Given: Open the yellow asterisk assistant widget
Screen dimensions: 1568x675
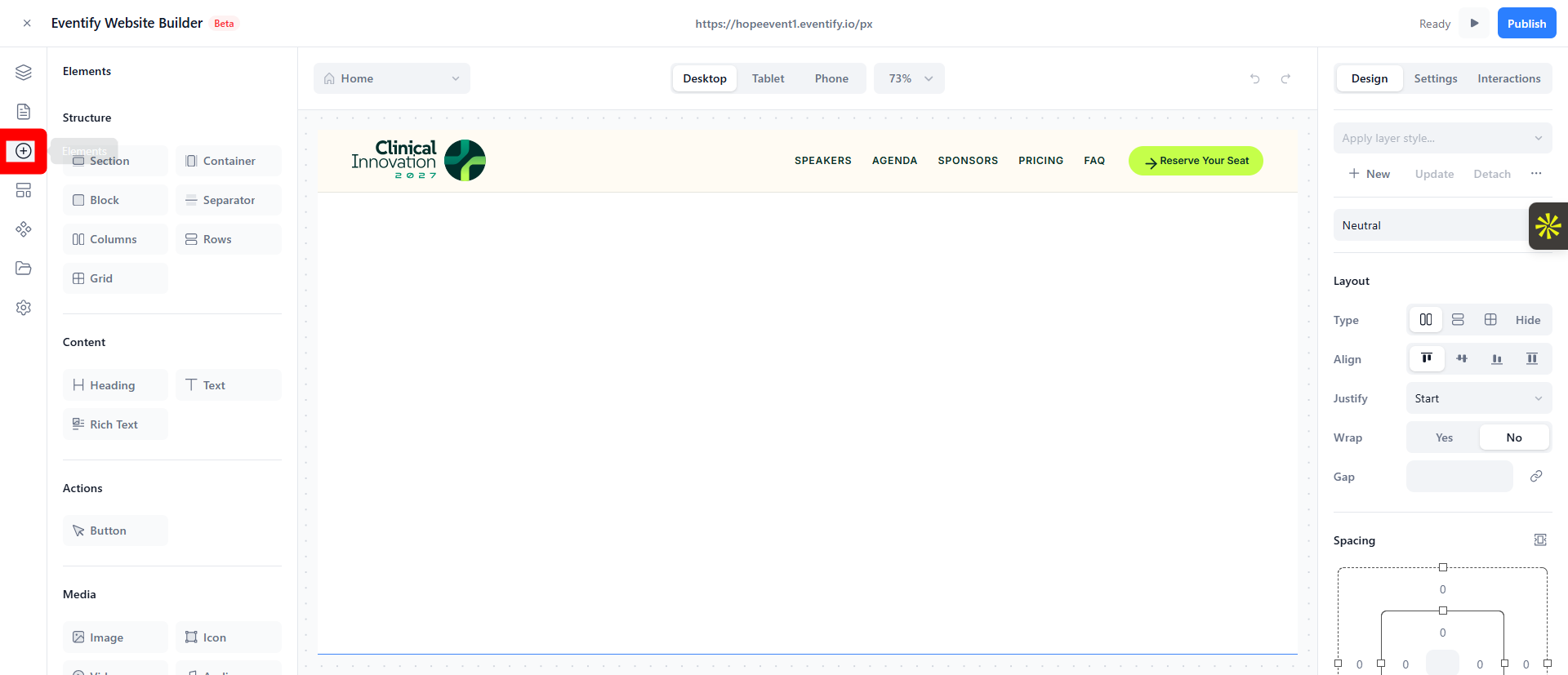Looking at the screenshot, I should point(1548,226).
